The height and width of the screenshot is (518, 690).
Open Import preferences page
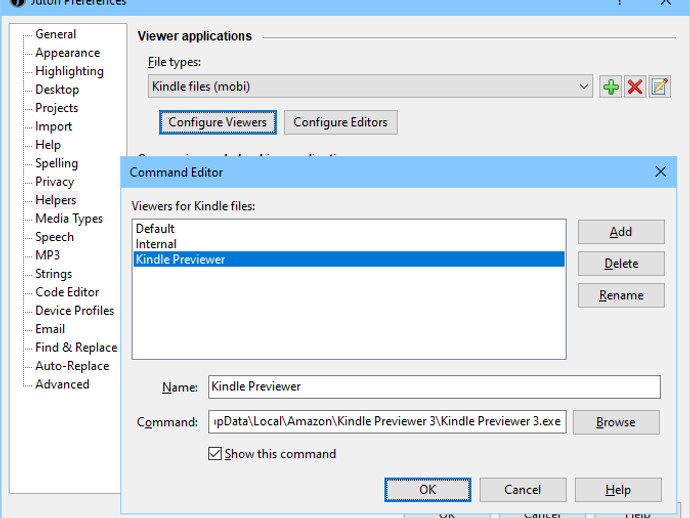click(53, 126)
